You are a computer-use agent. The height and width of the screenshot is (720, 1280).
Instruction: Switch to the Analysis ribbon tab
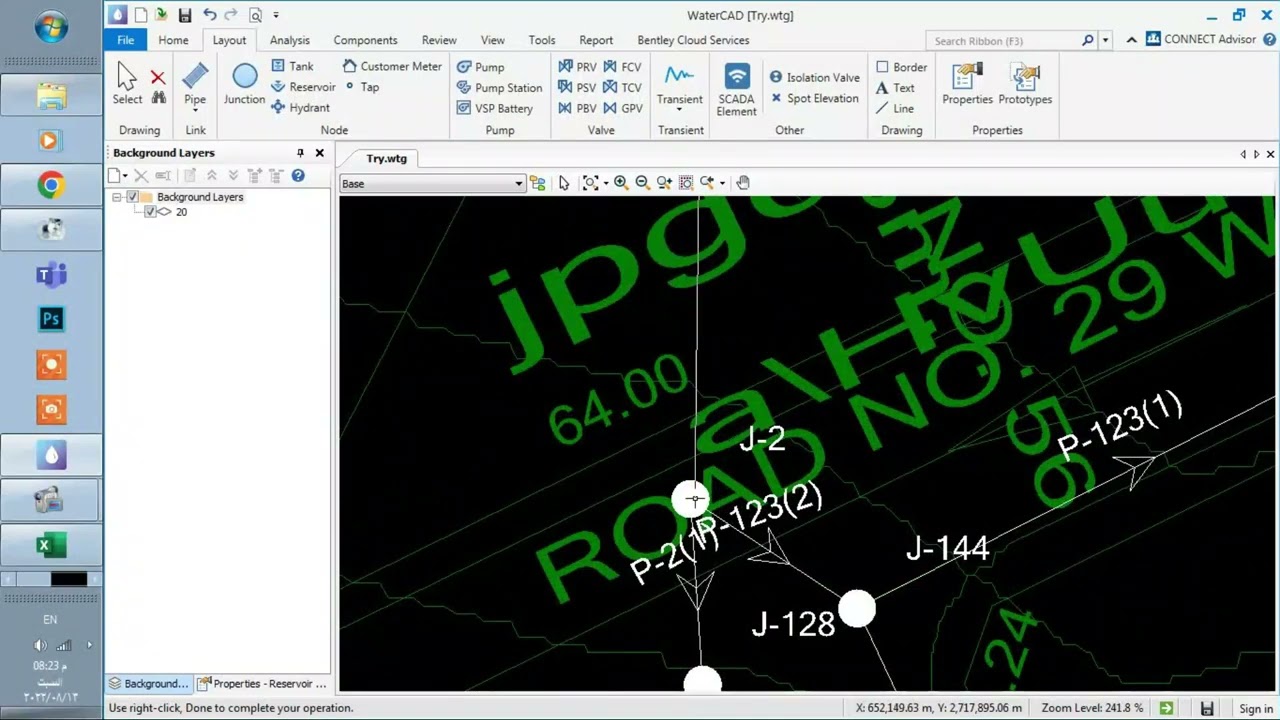click(x=289, y=40)
